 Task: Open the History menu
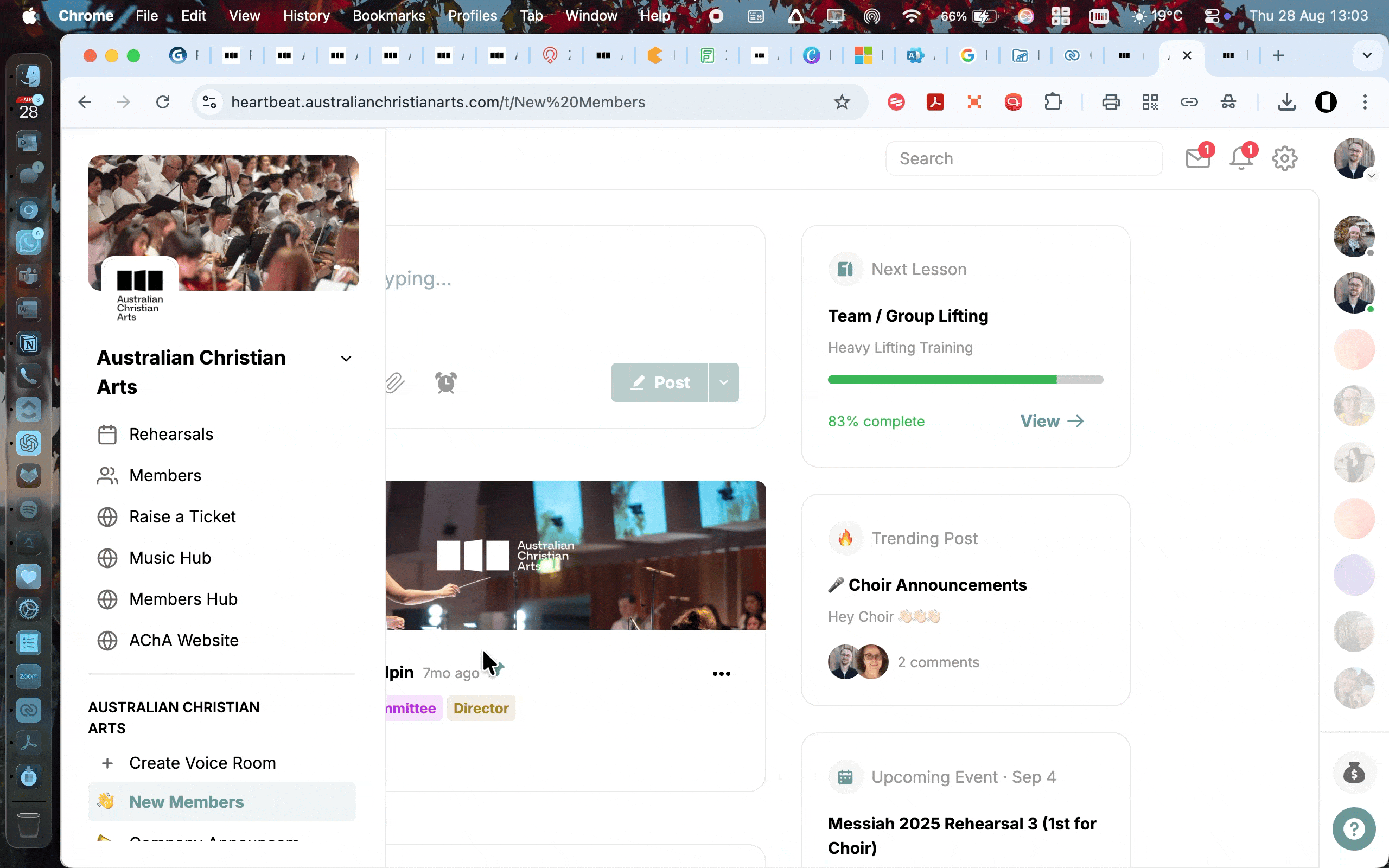pyautogui.click(x=307, y=16)
